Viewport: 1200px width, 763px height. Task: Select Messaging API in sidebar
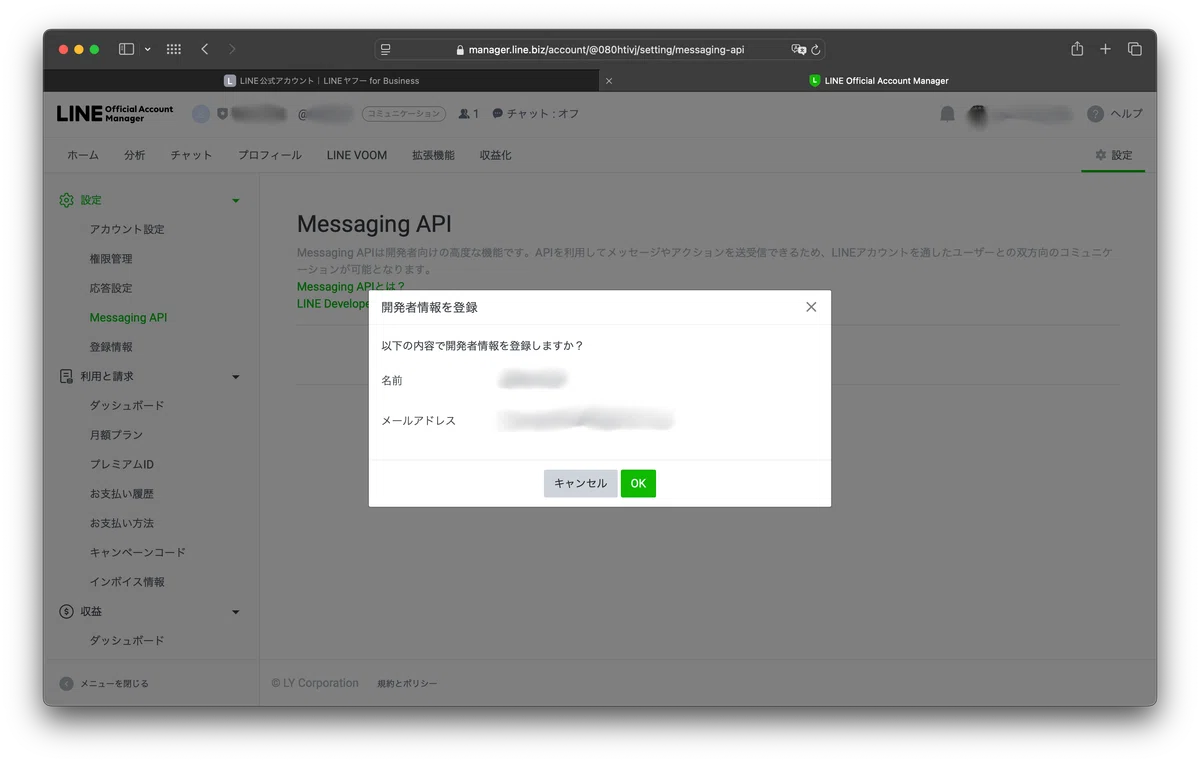tap(128, 318)
